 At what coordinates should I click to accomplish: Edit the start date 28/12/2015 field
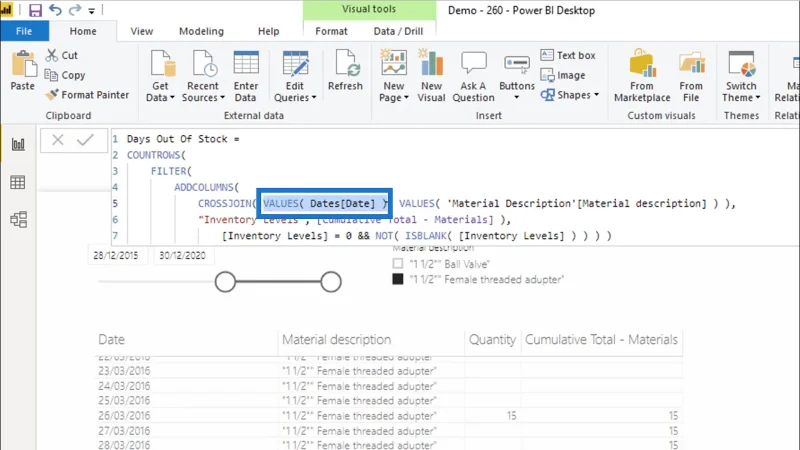tap(116, 256)
